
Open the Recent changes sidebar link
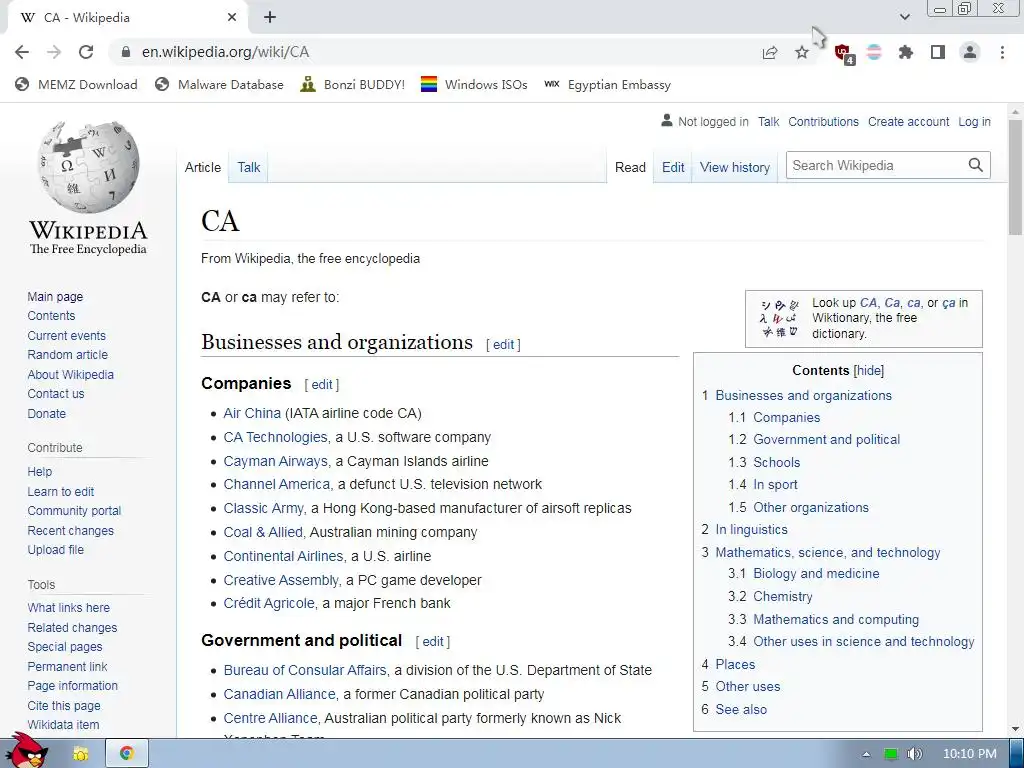71,530
